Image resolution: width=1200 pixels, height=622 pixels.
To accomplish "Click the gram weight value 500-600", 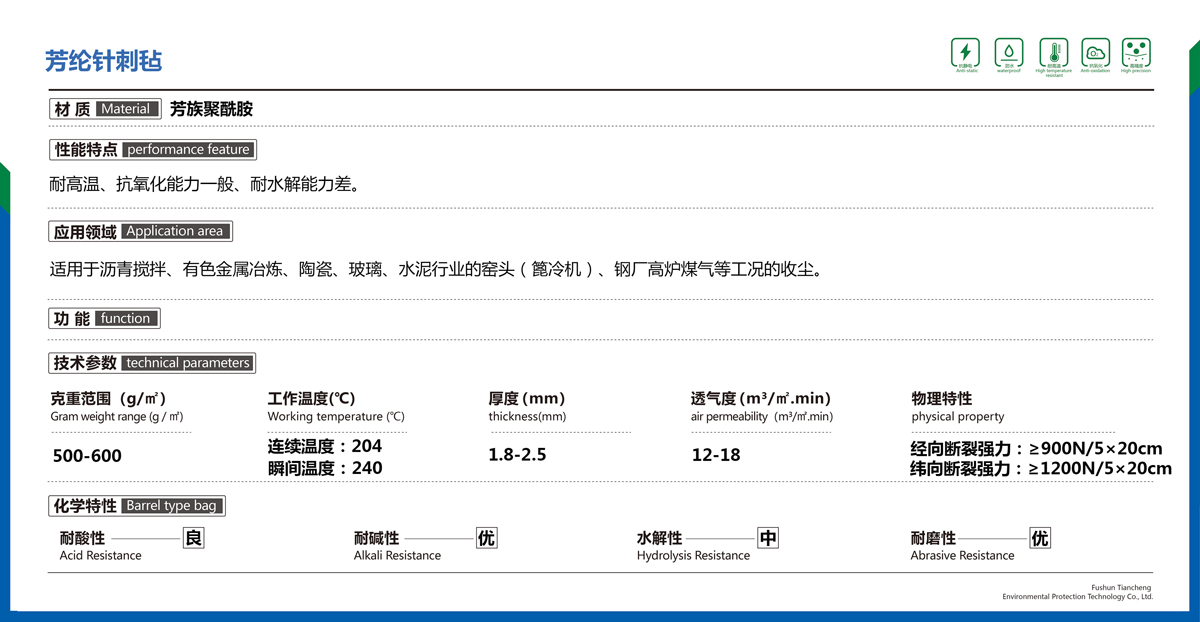I will pos(87,456).
